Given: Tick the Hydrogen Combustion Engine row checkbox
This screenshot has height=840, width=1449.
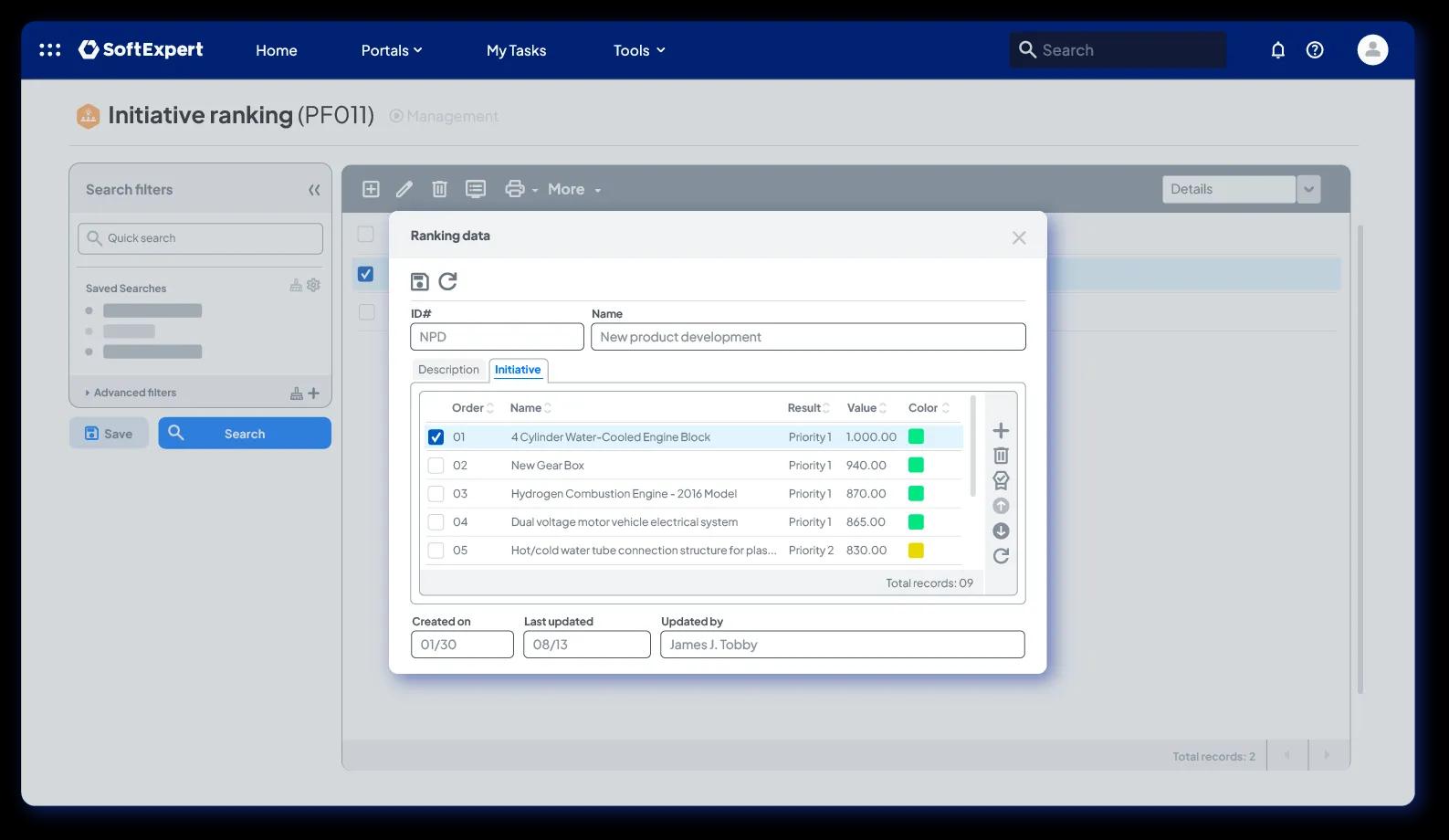Looking at the screenshot, I should click(x=436, y=494).
